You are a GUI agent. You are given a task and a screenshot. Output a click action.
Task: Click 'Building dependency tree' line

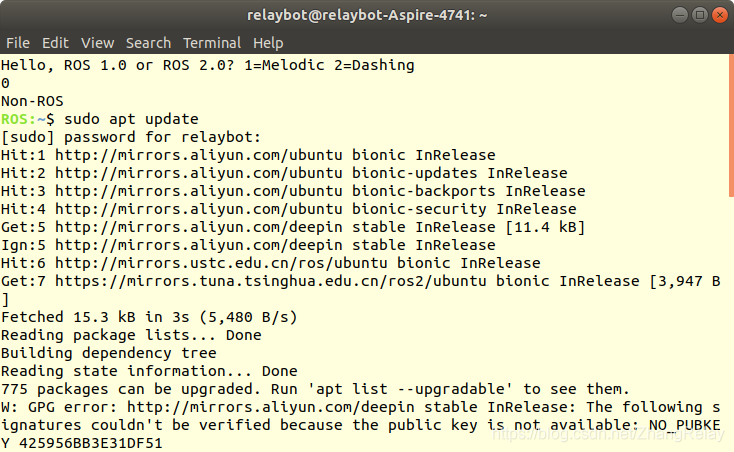(109, 353)
